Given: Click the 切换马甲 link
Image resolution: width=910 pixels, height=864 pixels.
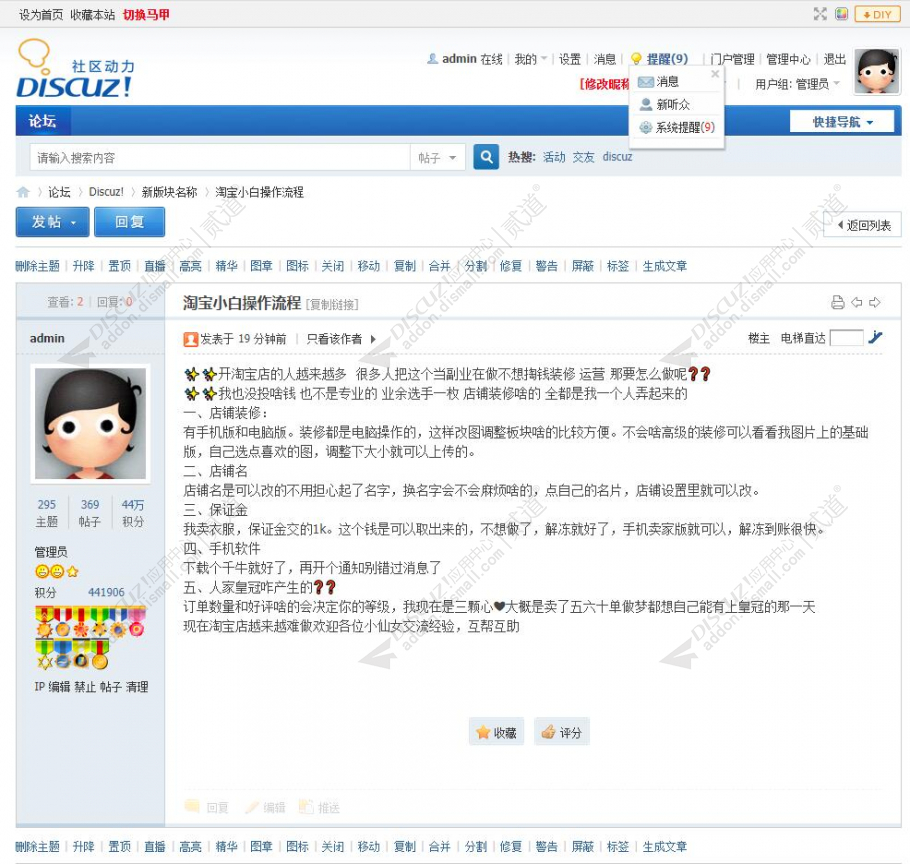Looking at the screenshot, I should [146, 15].
